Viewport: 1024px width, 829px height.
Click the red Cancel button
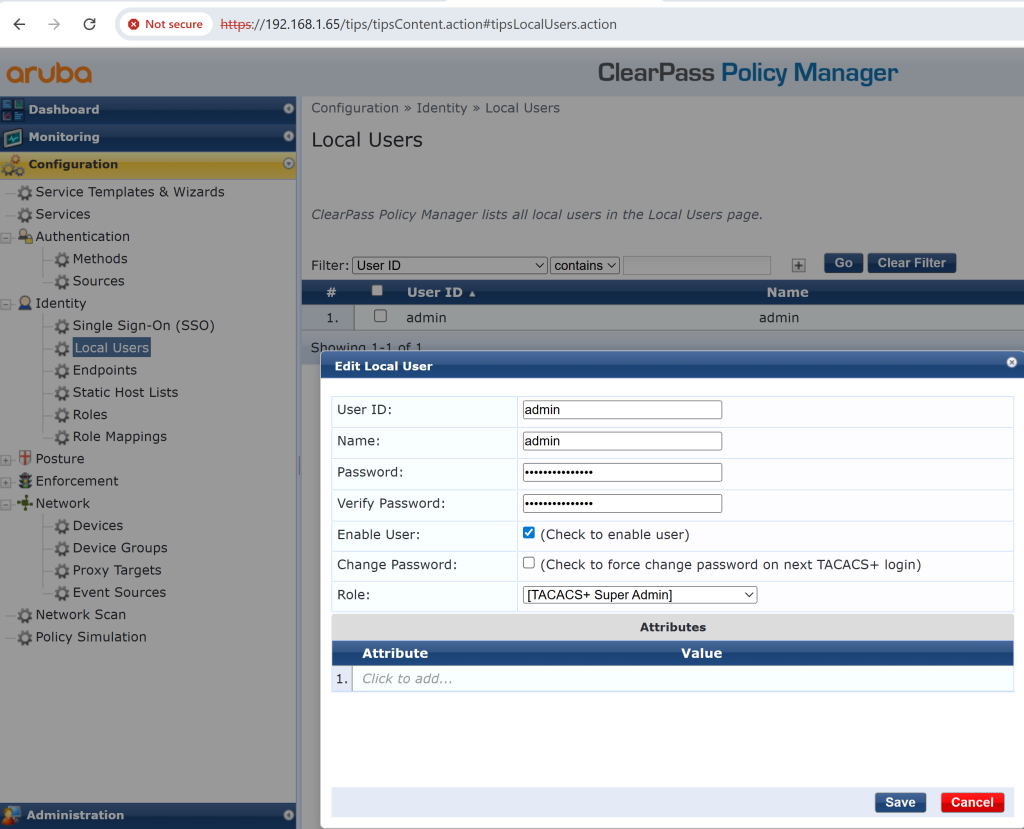tap(971, 802)
